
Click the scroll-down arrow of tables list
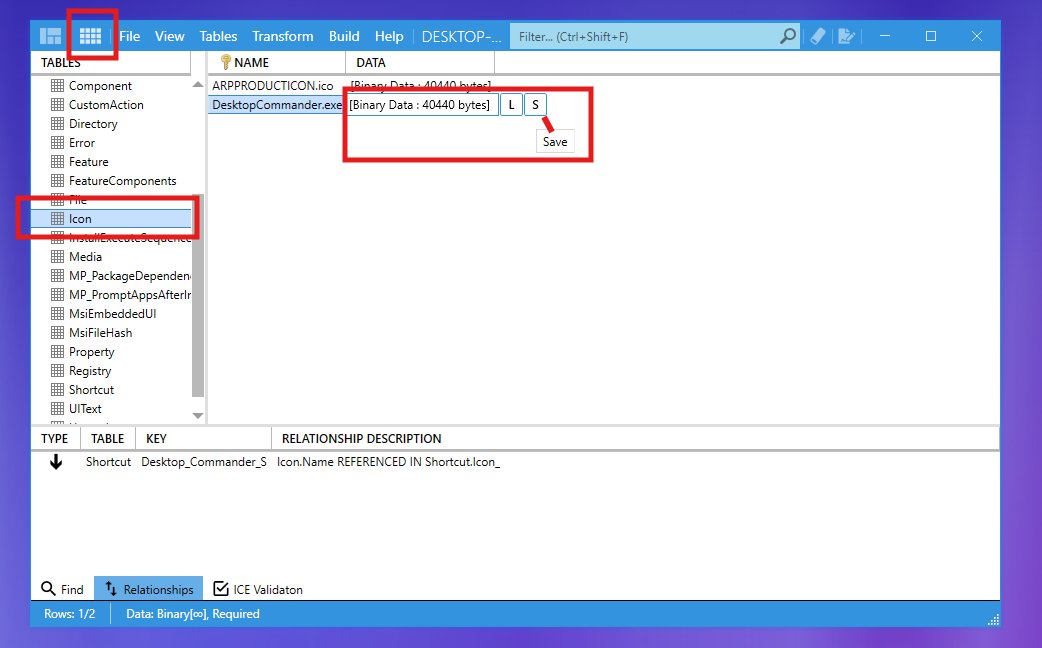tap(197, 415)
